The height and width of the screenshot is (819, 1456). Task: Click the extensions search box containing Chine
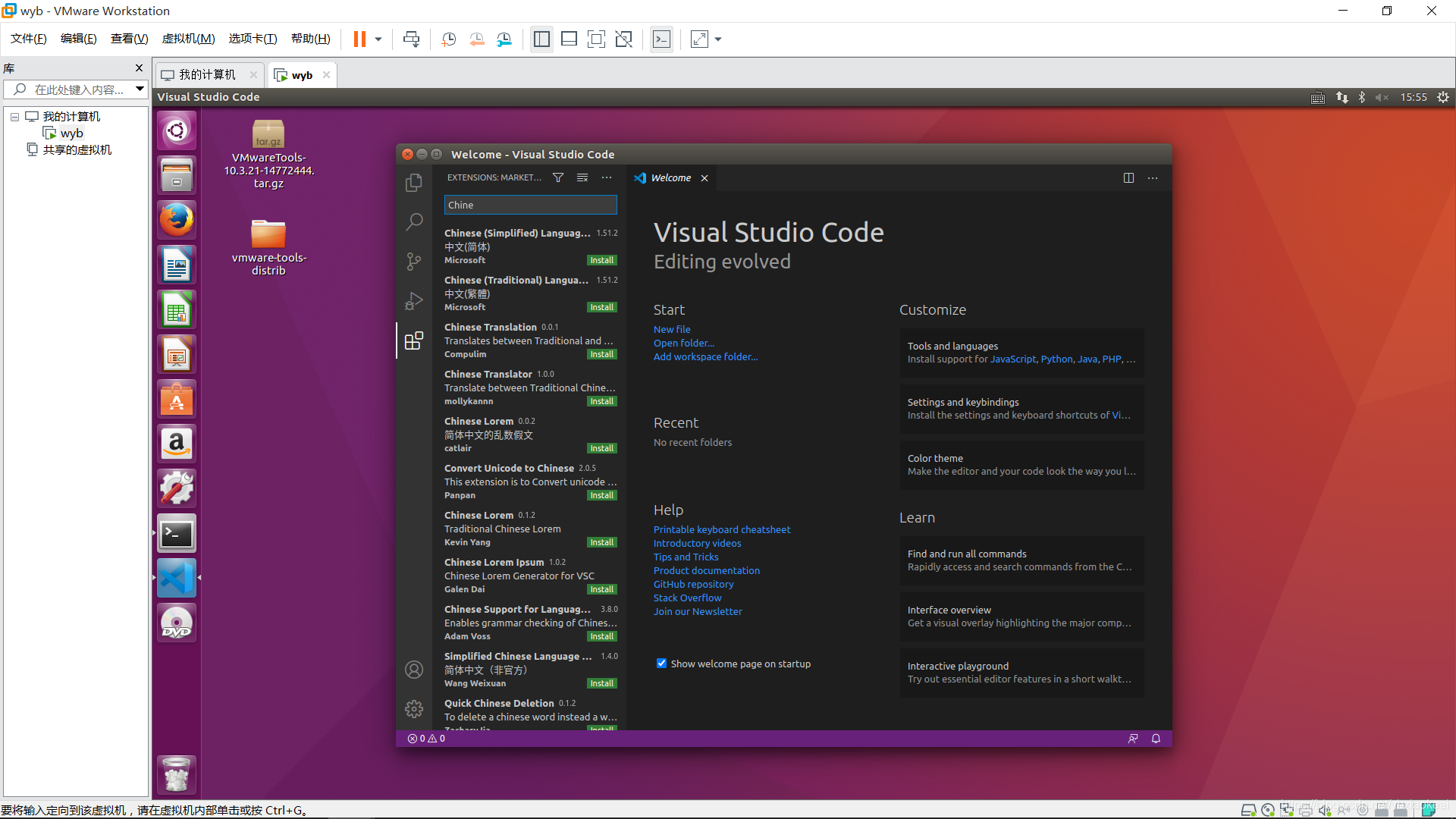530,205
